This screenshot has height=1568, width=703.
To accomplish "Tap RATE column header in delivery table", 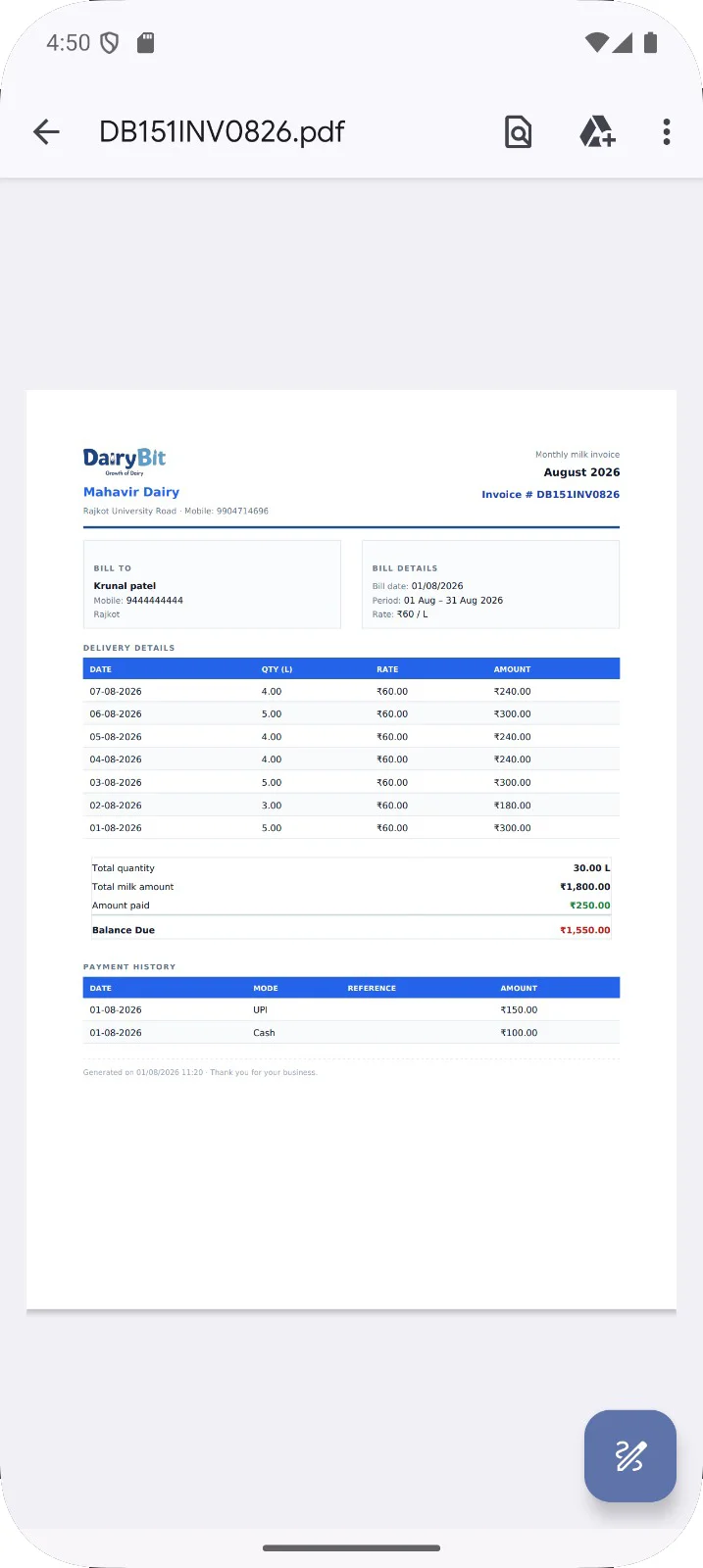I will (387, 669).
